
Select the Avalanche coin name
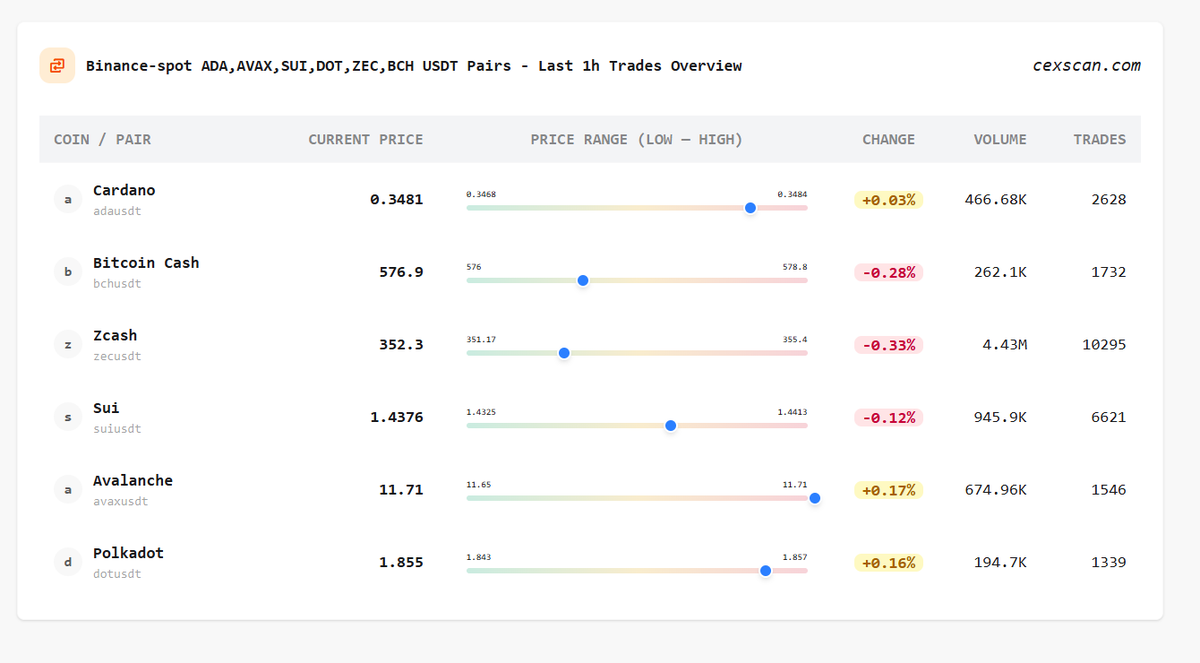click(133, 480)
